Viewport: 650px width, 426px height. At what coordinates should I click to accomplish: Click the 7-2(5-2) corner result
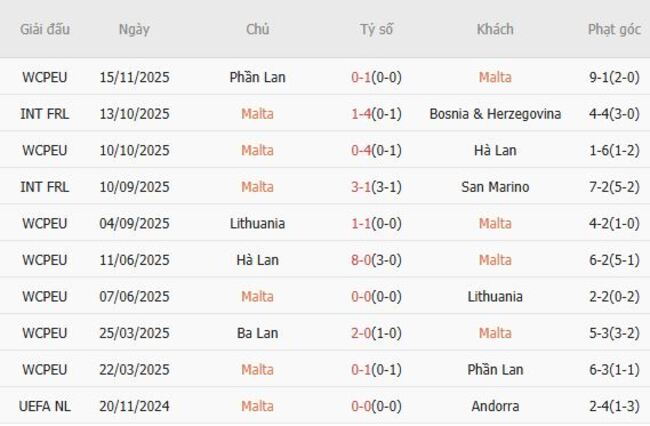pos(614,187)
